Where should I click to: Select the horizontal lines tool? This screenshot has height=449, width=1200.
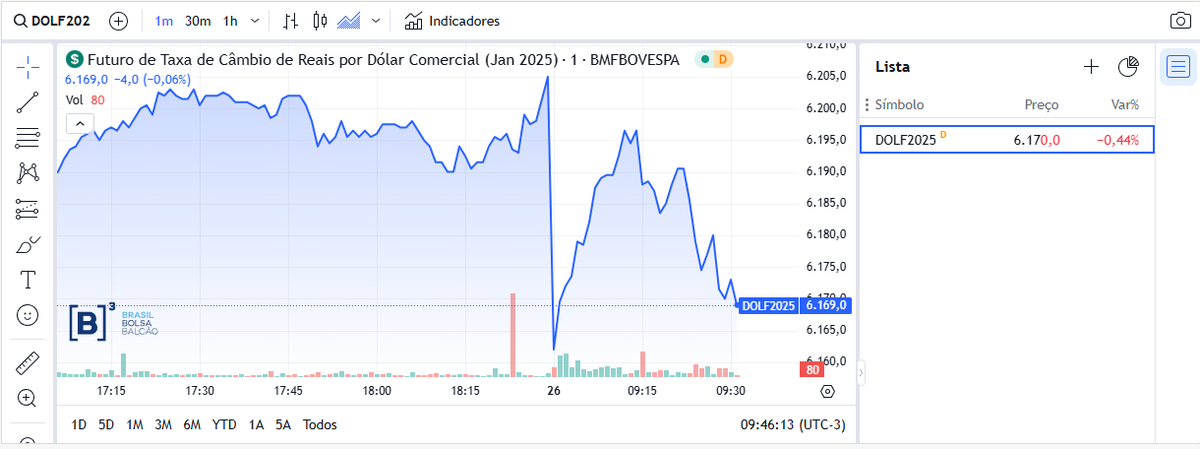[x=28, y=138]
